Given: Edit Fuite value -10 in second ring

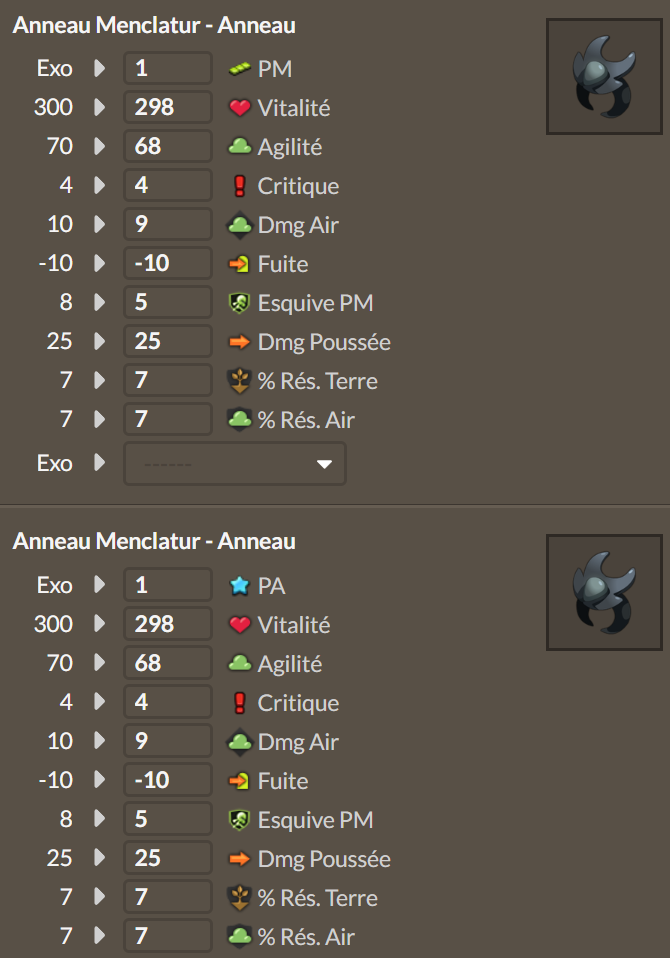Looking at the screenshot, I should pos(168,780).
